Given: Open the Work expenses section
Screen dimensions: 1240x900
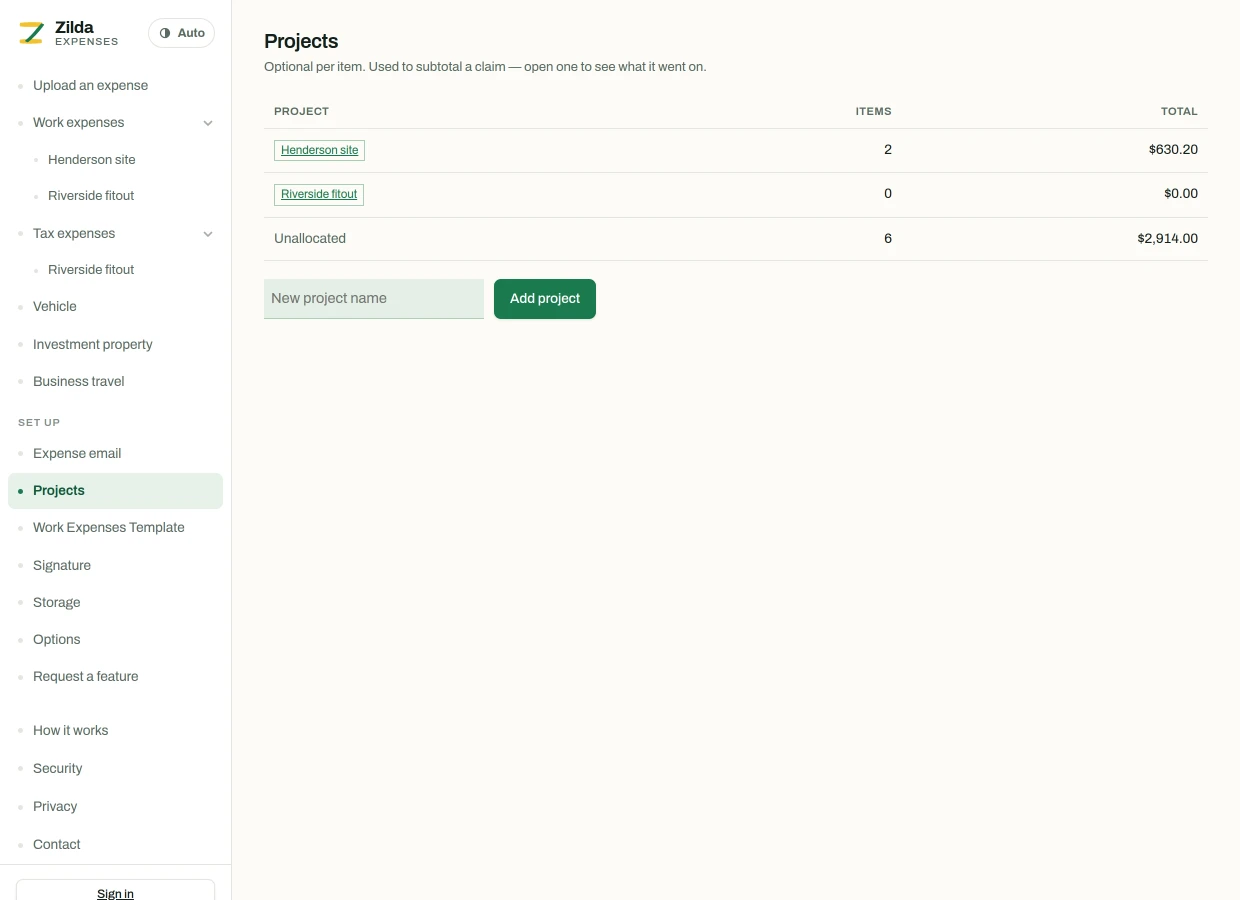Looking at the screenshot, I should coord(79,123).
